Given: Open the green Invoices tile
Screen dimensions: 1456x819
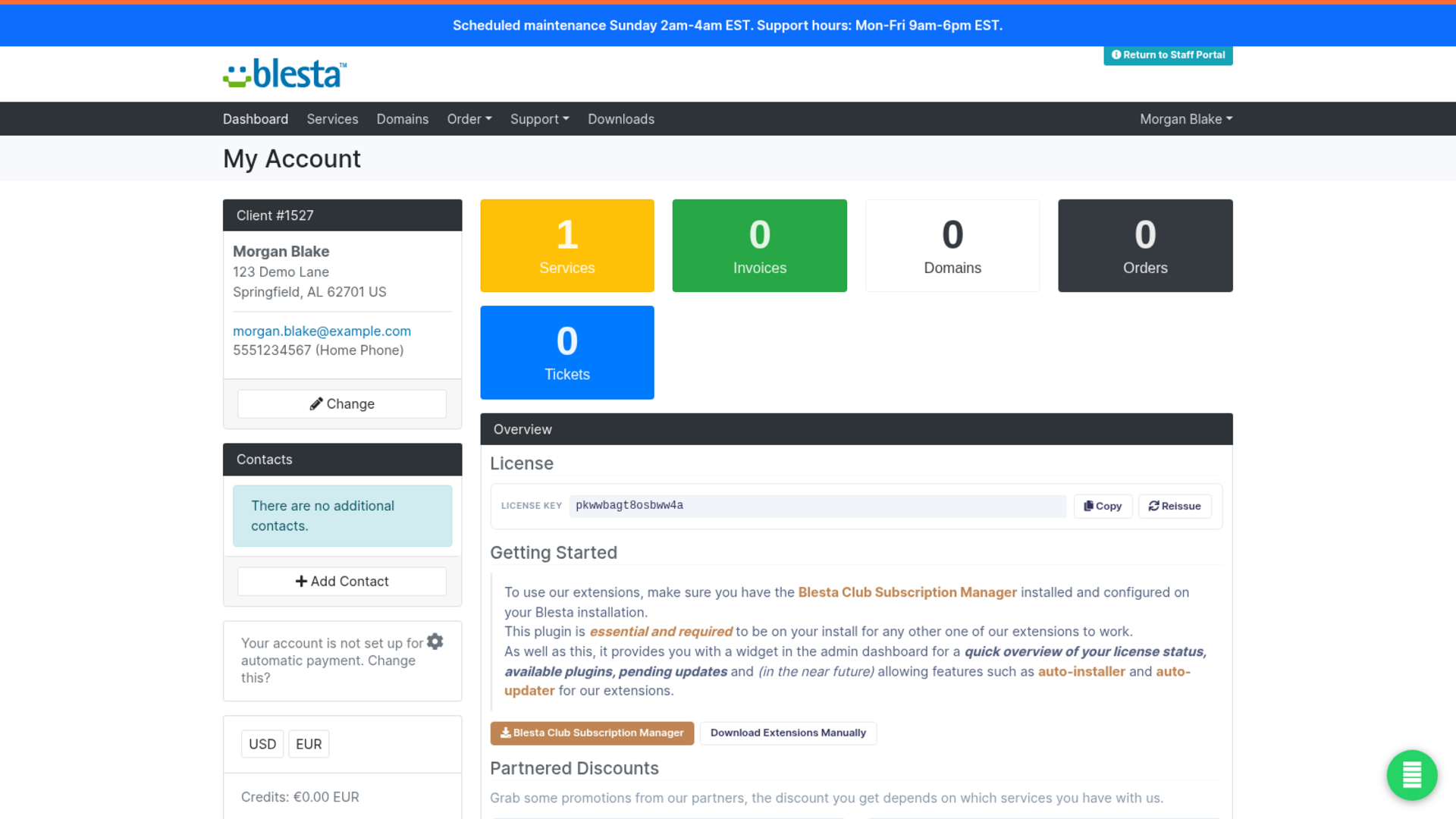Looking at the screenshot, I should pos(760,246).
